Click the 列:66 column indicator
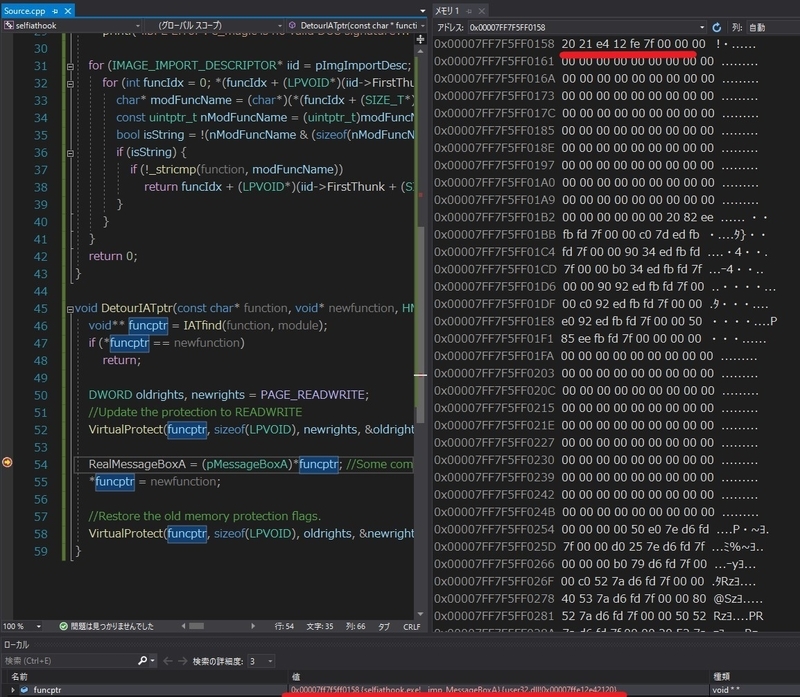 click(355, 626)
